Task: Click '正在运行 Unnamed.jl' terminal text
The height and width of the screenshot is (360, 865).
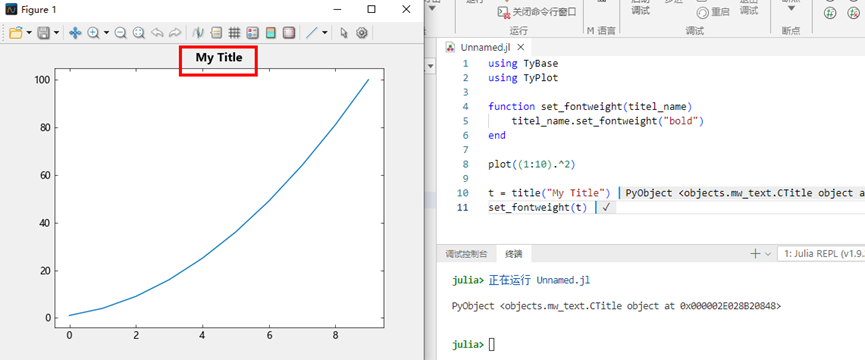Action: pyautogui.click(x=539, y=280)
